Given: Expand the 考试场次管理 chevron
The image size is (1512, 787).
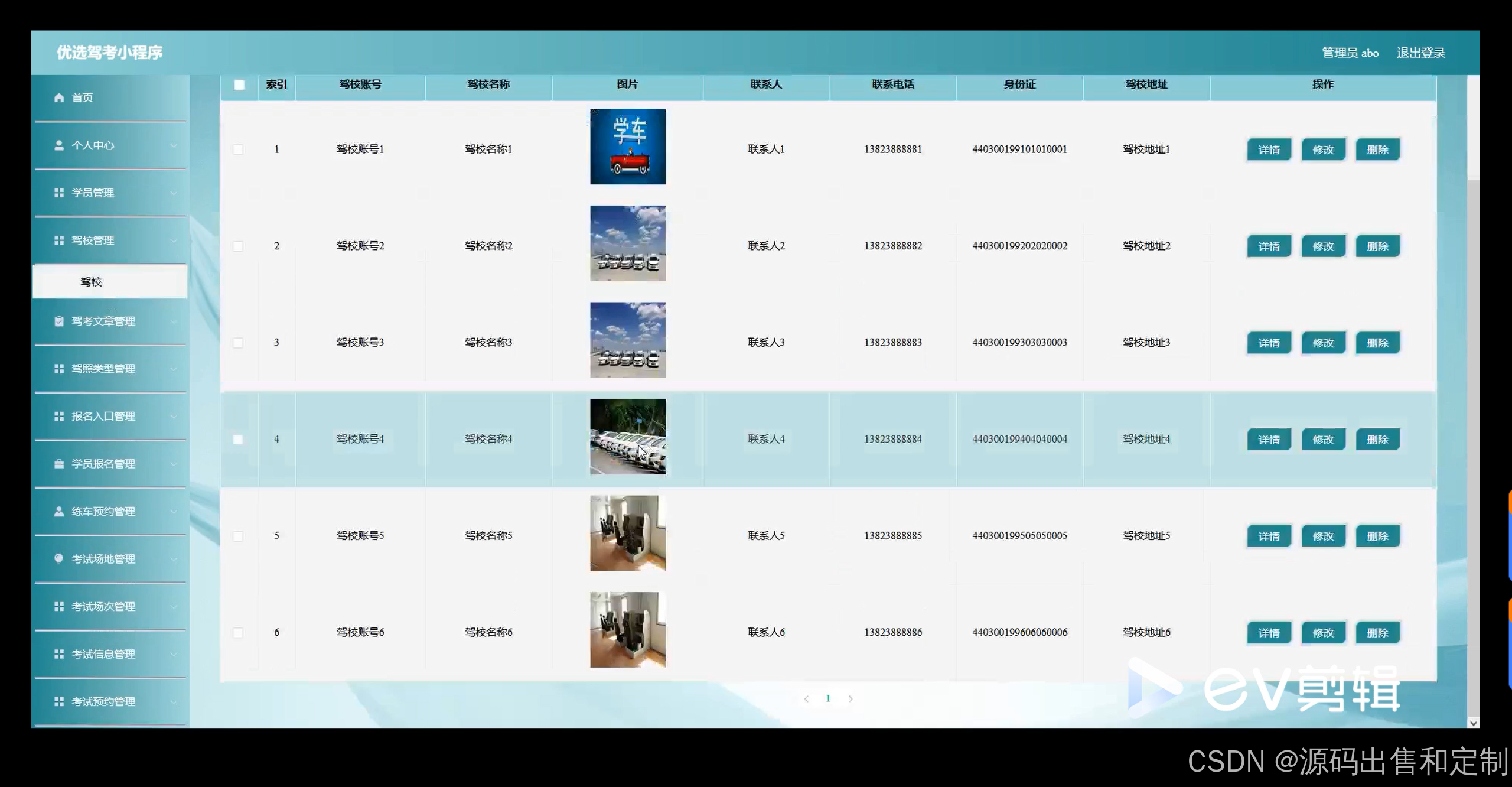Looking at the screenshot, I should (174, 607).
